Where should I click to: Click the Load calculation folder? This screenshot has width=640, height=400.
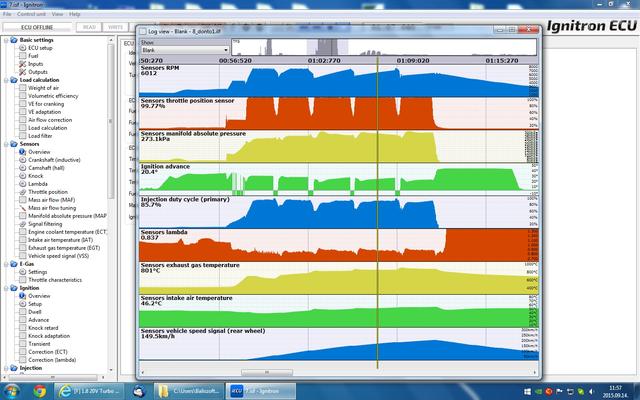[x=39, y=80]
